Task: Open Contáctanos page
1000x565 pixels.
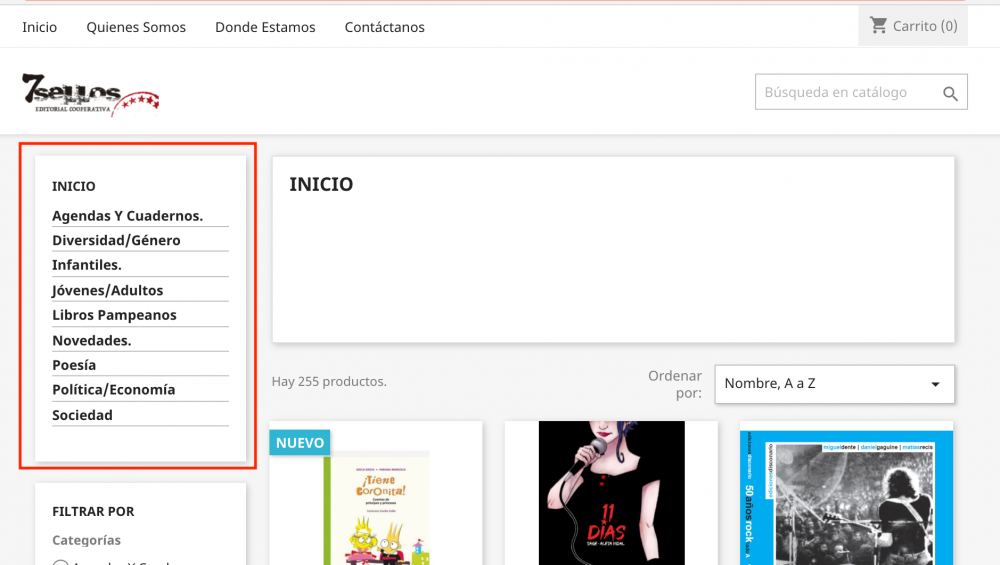Action: (385, 27)
